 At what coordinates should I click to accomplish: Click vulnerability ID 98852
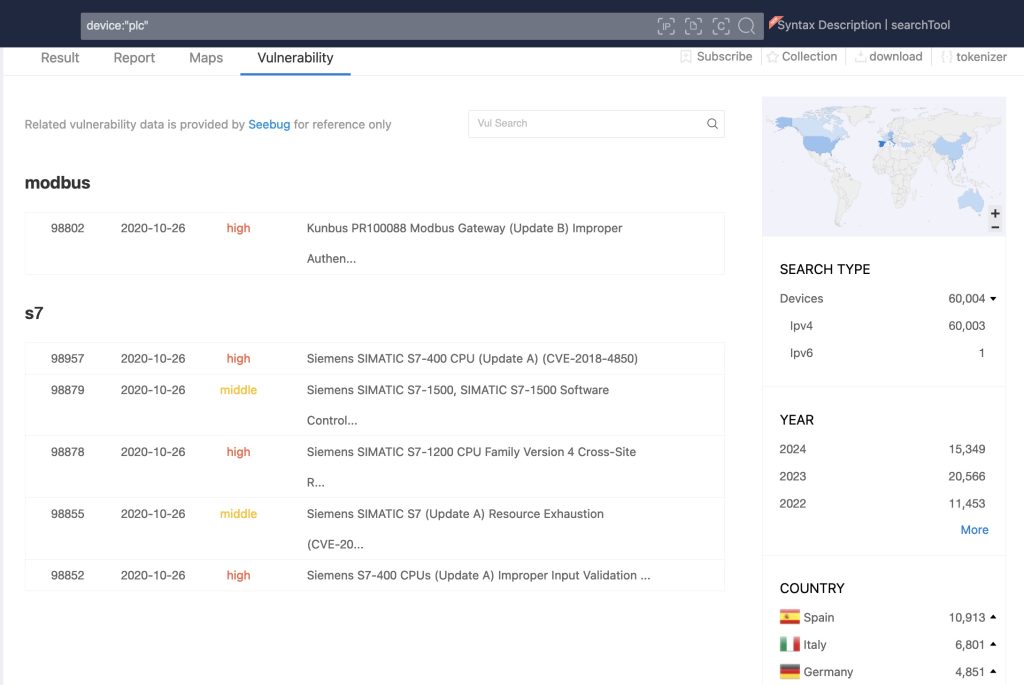click(67, 575)
